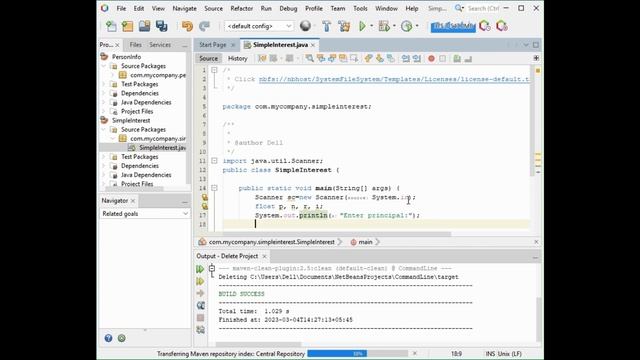
Task: Open the Run Project dropdown arrow
Action: click(371, 26)
